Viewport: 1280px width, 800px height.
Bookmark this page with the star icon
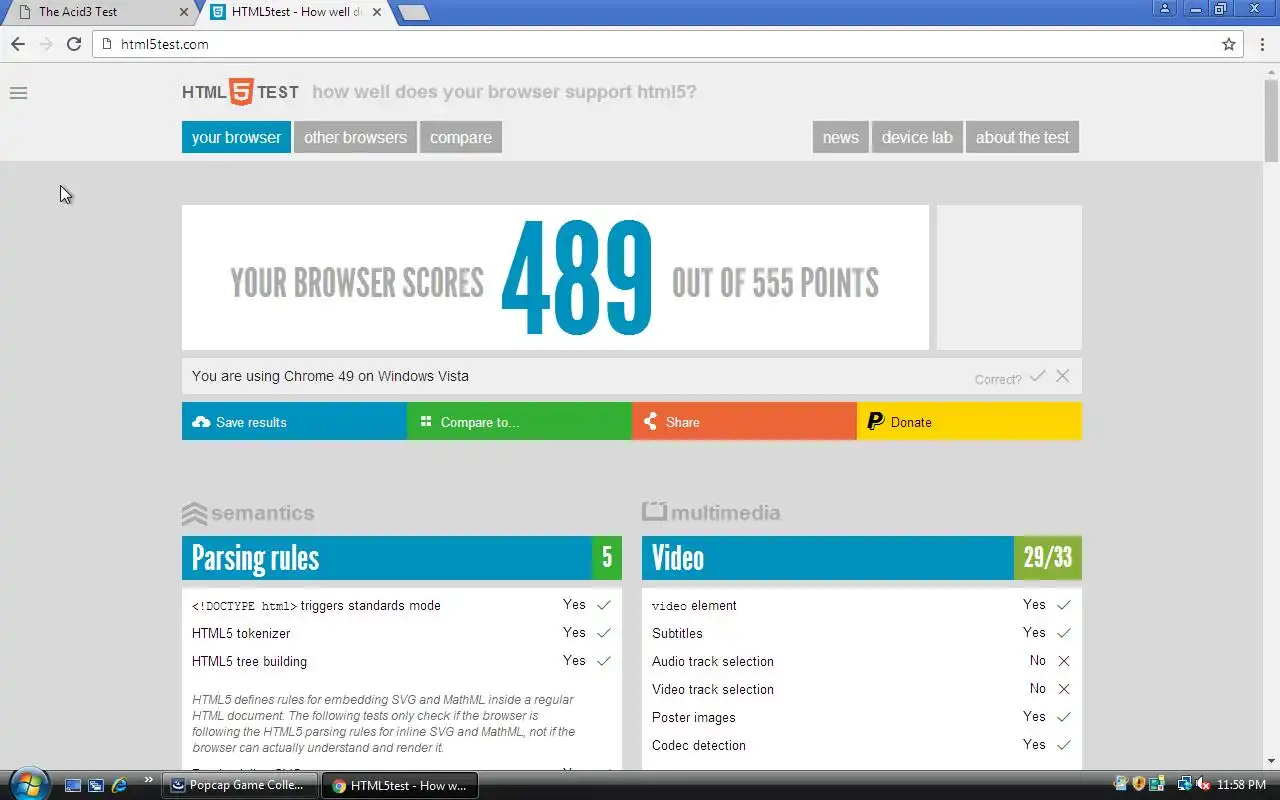coord(1229,44)
